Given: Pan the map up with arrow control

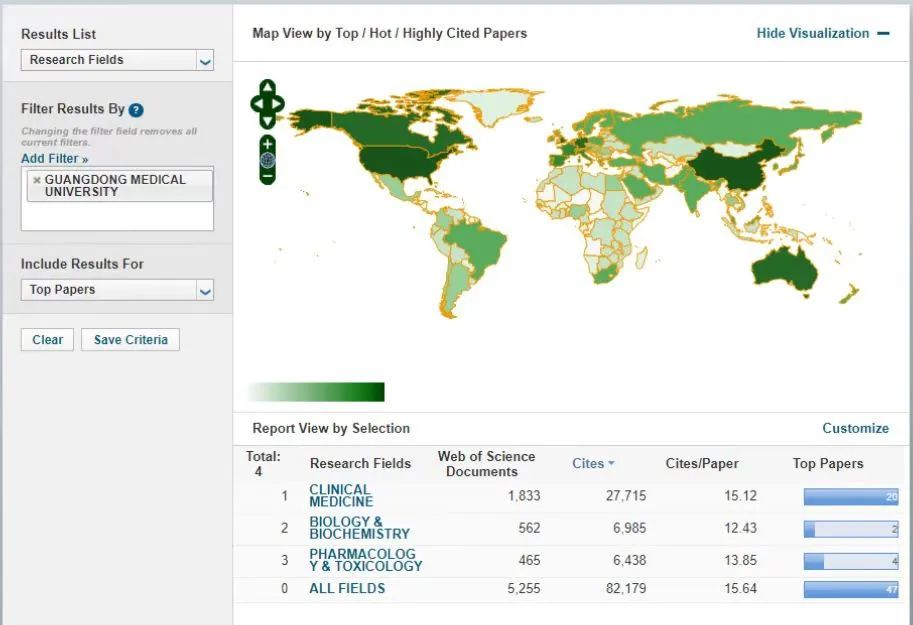Looking at the screenshot, I should [x=267, y=87].
